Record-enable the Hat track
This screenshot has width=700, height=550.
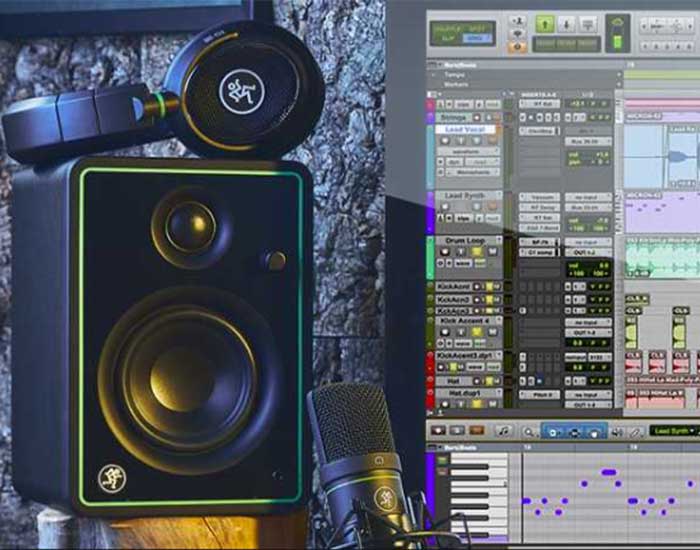click(477, 381)
